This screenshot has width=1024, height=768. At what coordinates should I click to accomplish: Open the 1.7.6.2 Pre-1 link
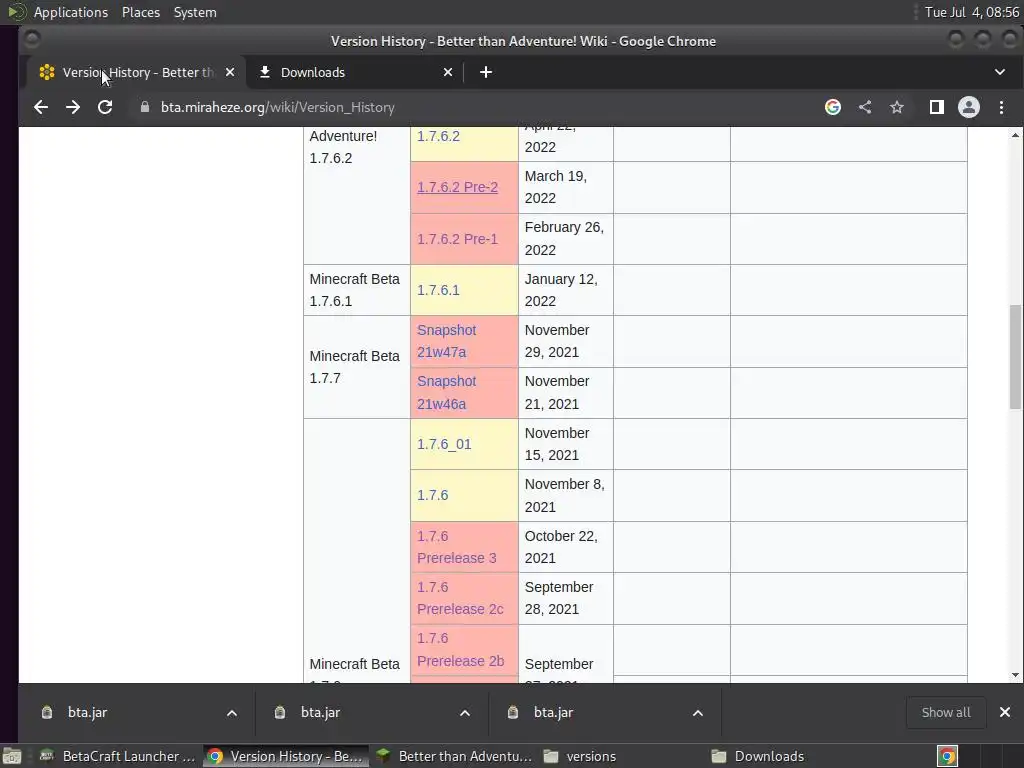click(x=457, y=239)
